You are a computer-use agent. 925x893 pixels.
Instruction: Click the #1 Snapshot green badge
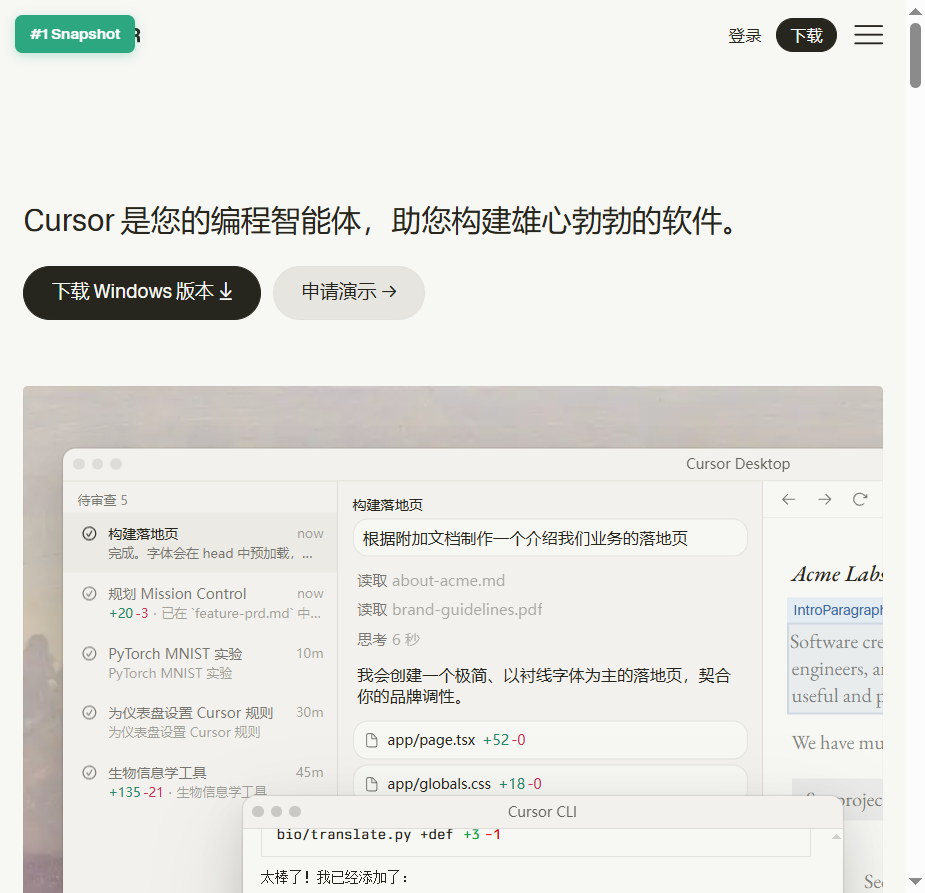[x=75, y=34]
